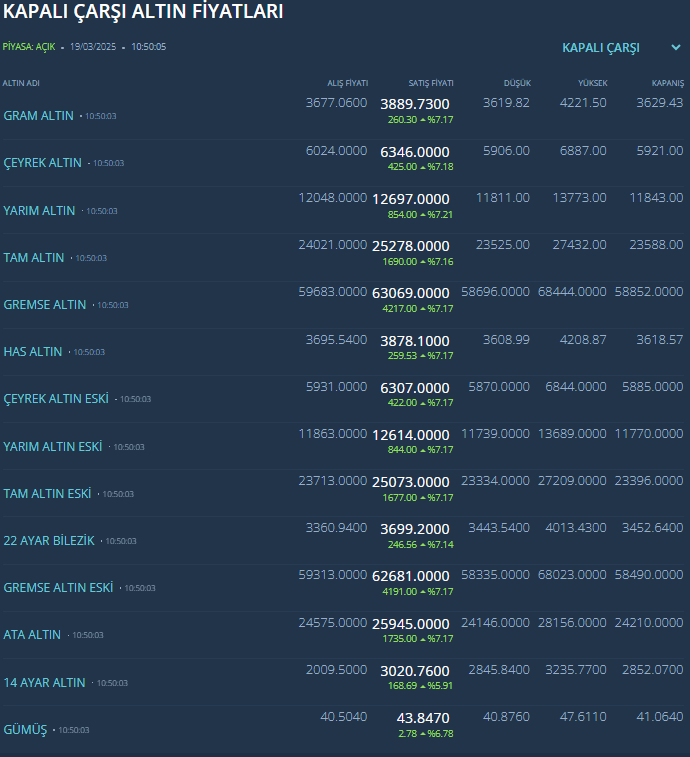This screenshot has height=757, width=690.
Task: Open the HAS ALTIN link
Action: click(33, 351)
